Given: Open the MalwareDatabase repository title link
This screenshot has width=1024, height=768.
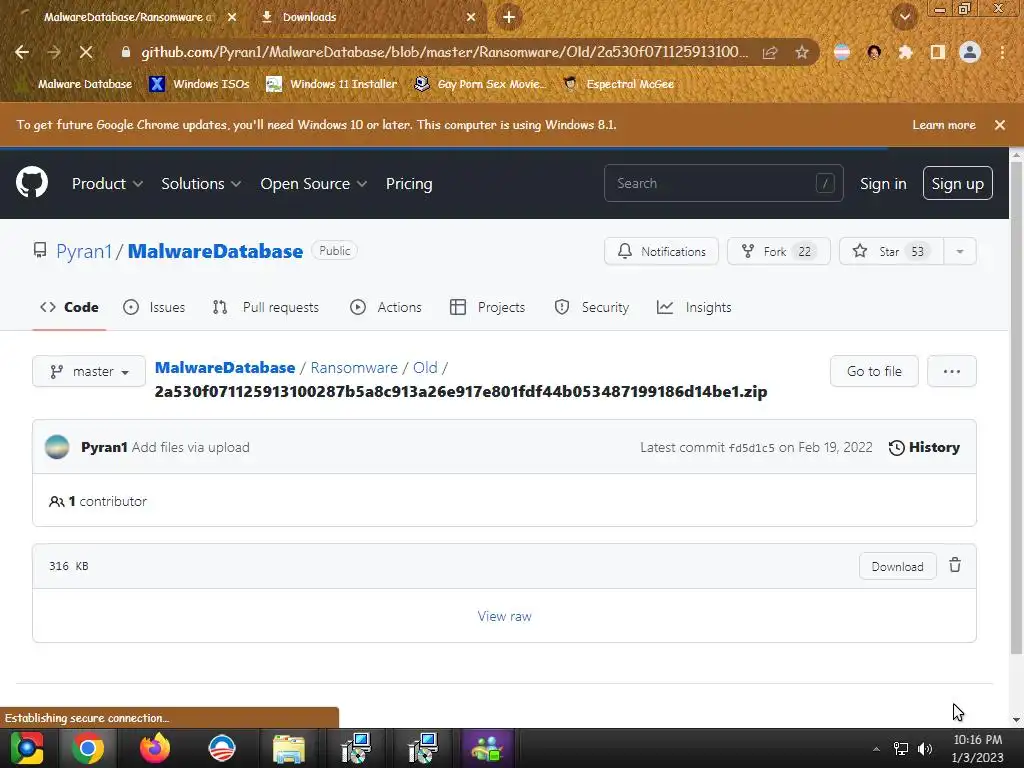Looking at the screenshot, I should click(x=216, y=251).
